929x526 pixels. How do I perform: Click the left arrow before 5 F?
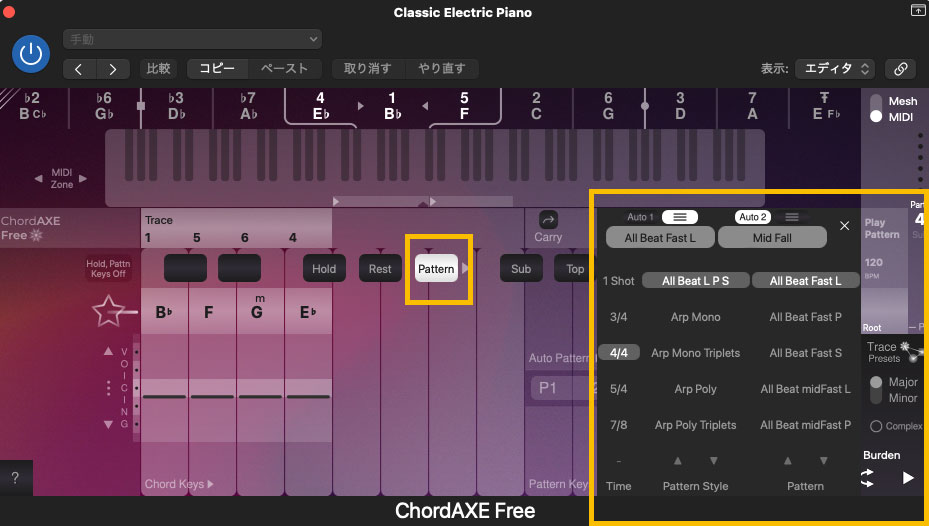425,106
